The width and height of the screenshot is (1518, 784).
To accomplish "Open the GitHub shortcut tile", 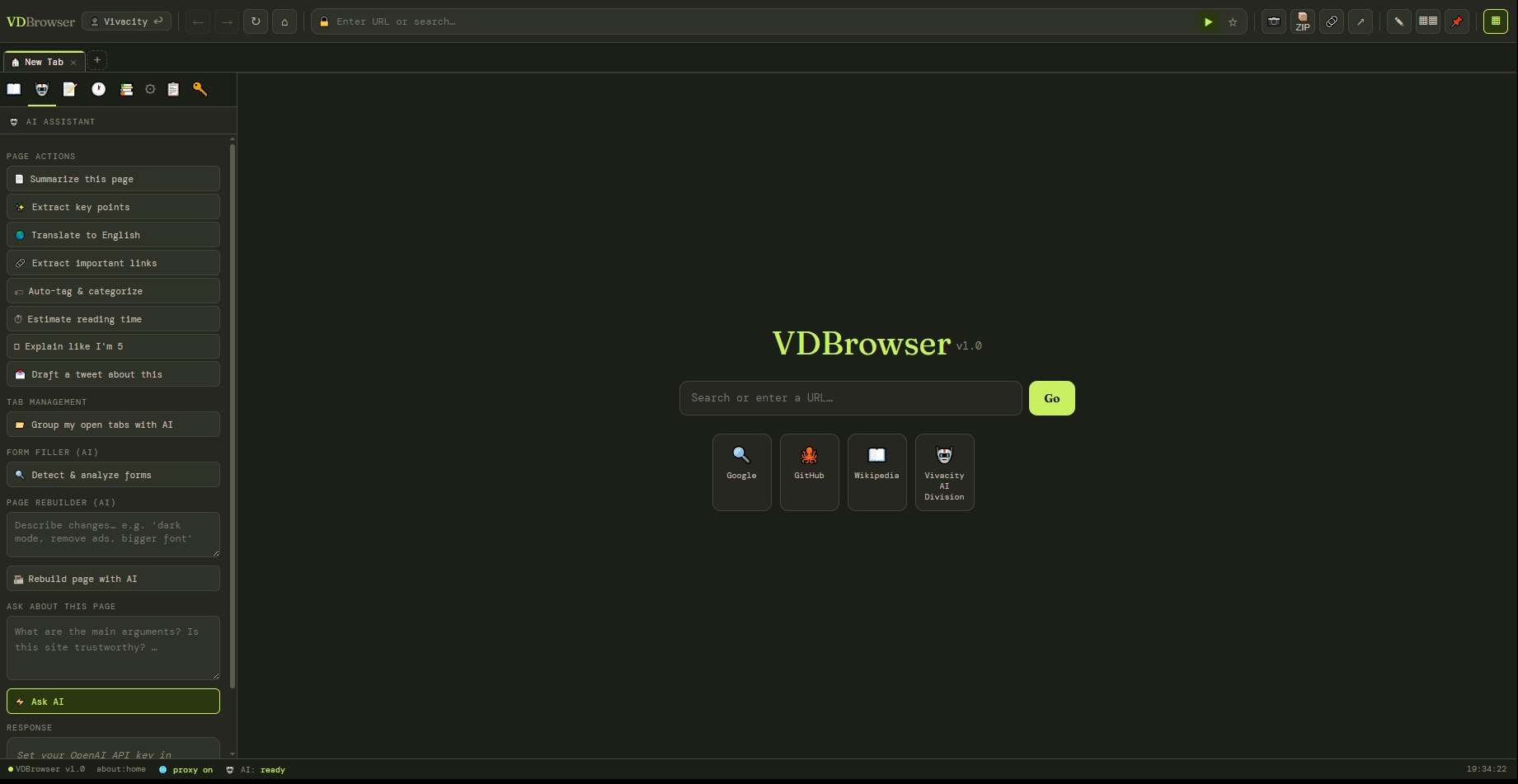I will click(x=810, y=472).
